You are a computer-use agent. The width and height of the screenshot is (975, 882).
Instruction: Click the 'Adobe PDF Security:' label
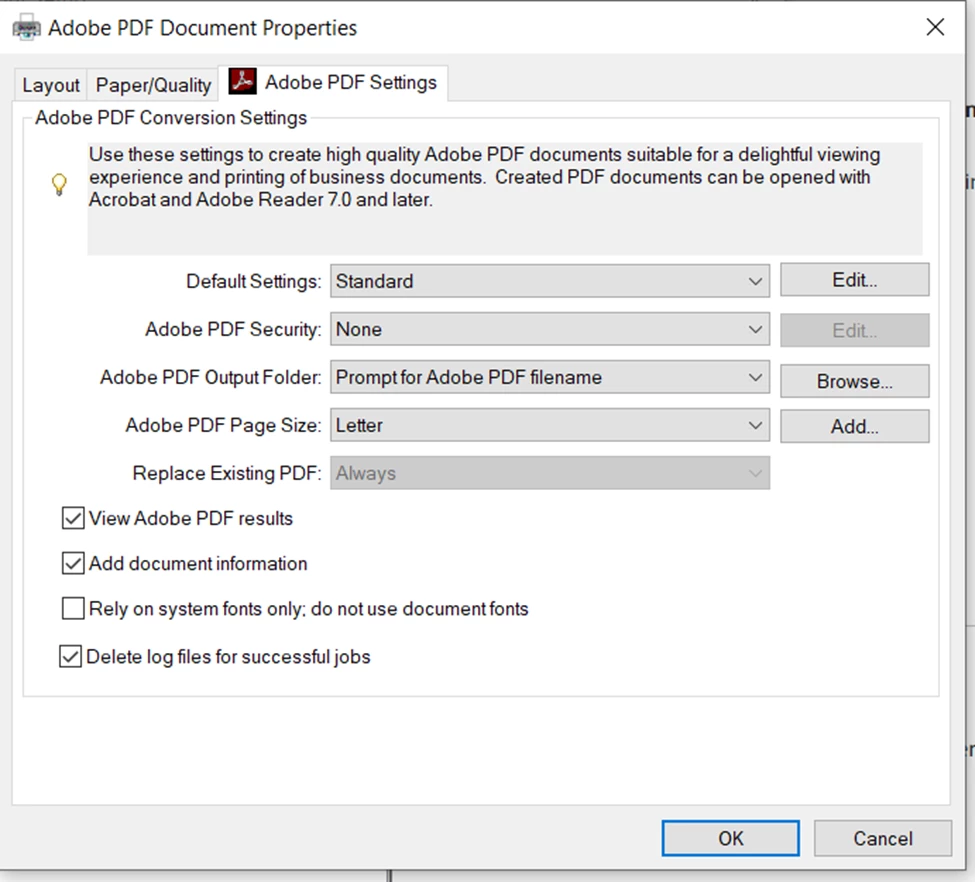(233, 329)
